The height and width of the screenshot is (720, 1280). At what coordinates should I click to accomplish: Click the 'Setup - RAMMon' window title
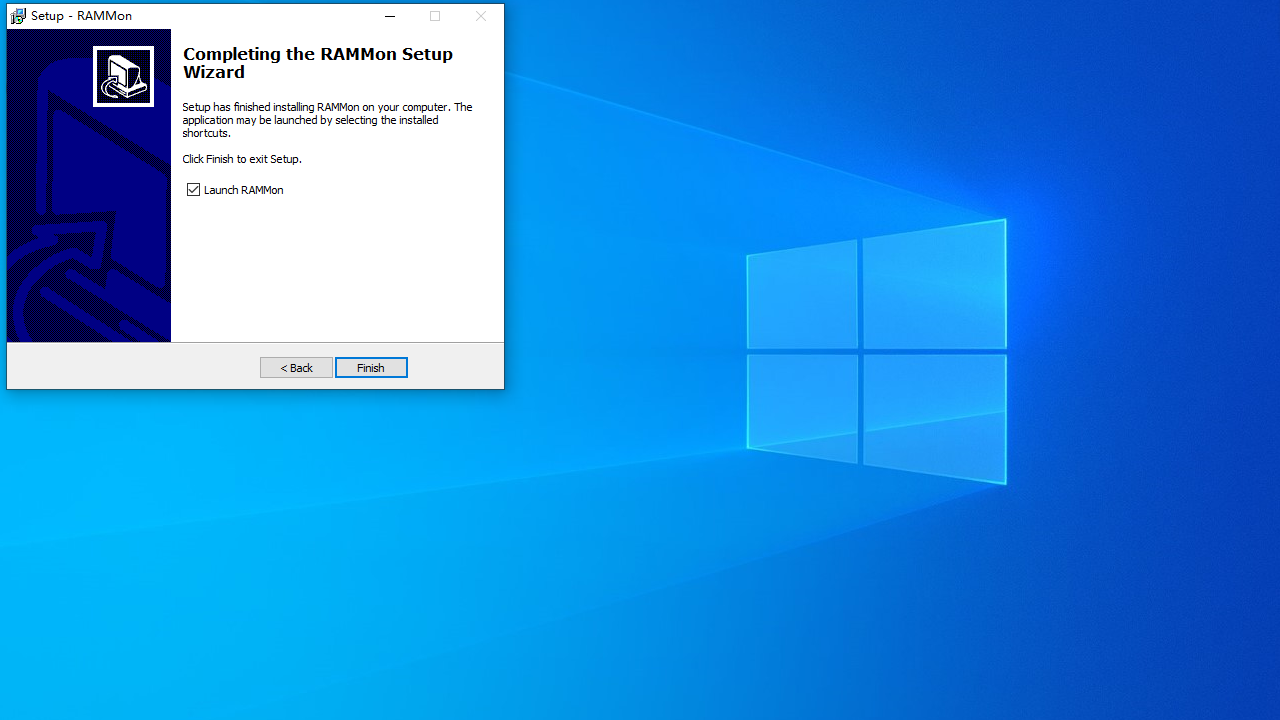[x=81, y=16]
